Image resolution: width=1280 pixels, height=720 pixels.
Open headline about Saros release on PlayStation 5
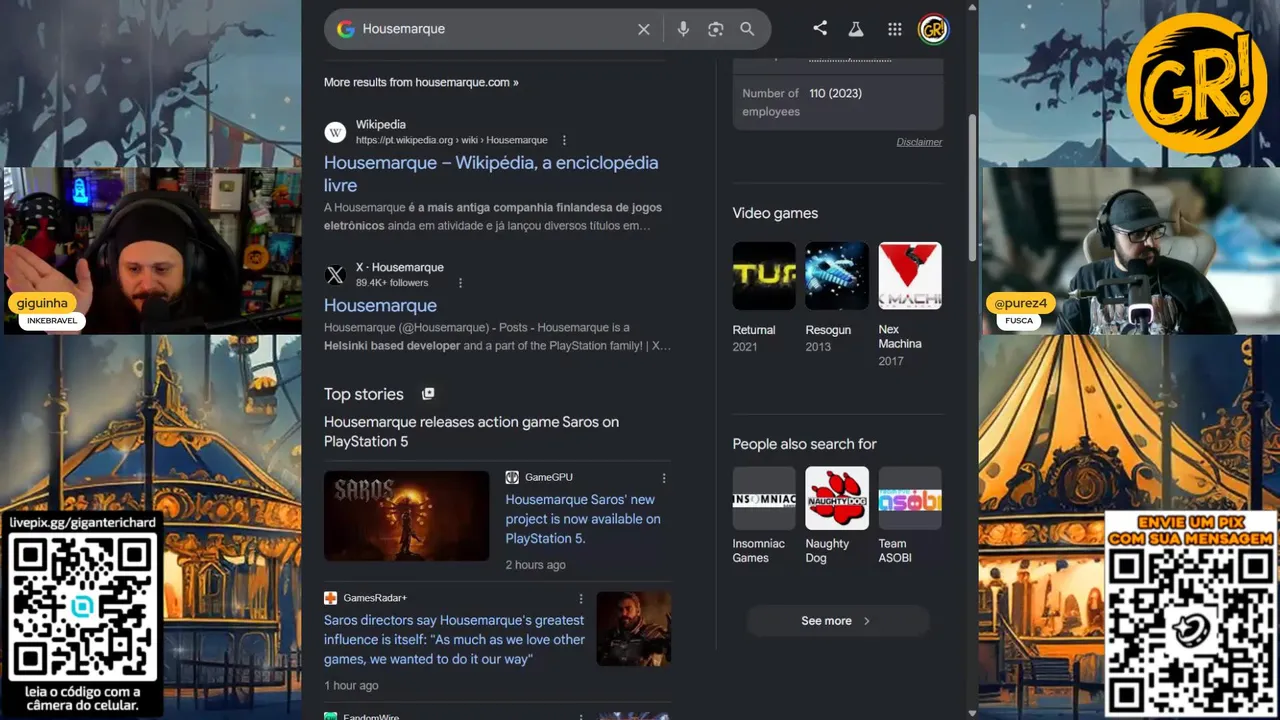point(471,431)
